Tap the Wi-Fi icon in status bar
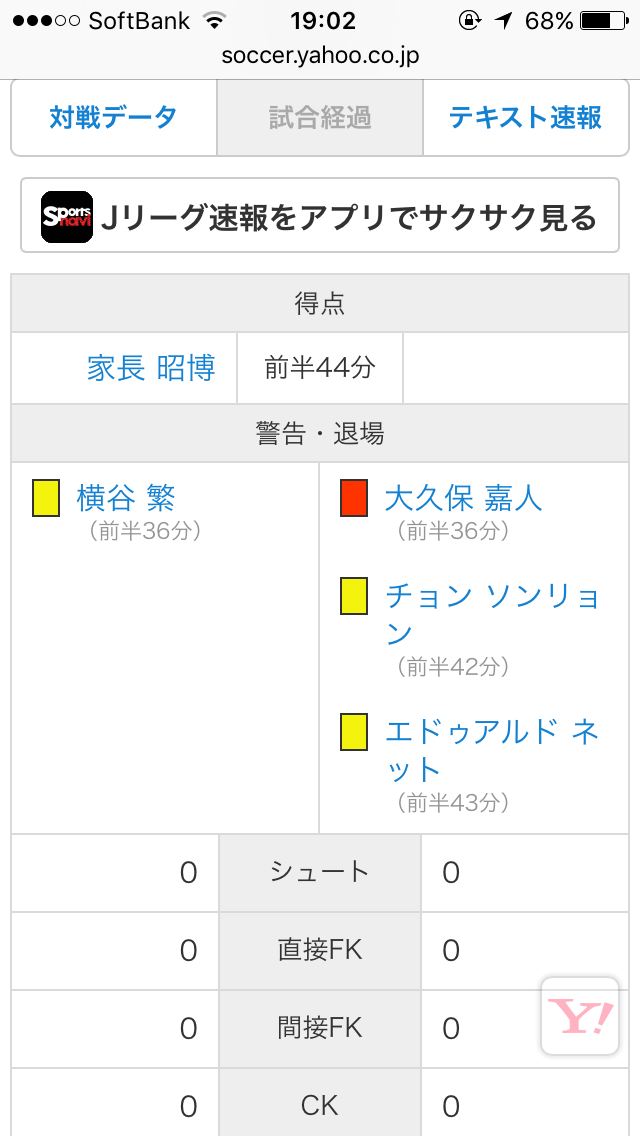Viewport: 640px width, 1136px height. tap(214, 21)
